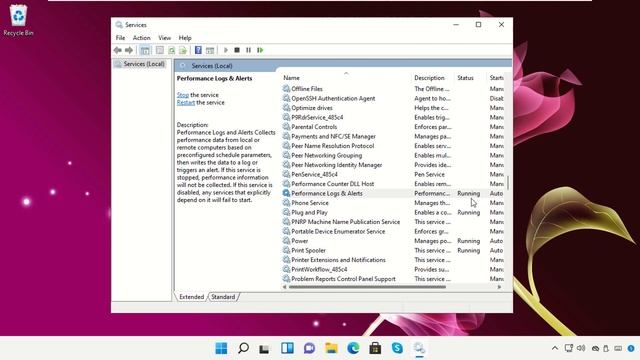Open the View menu
This screenshot has height=360, width=640.
[x=164, y=38]
